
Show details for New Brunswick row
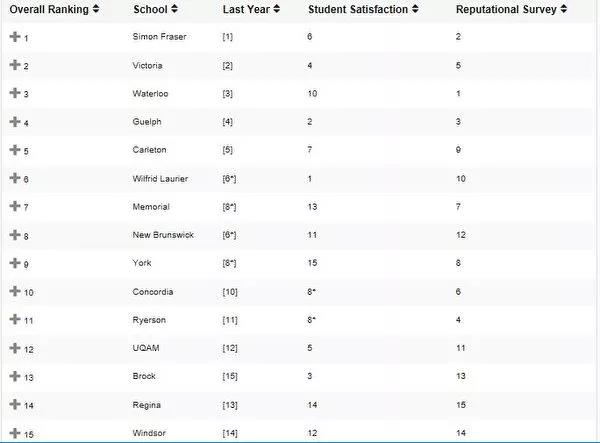[15, 235]
